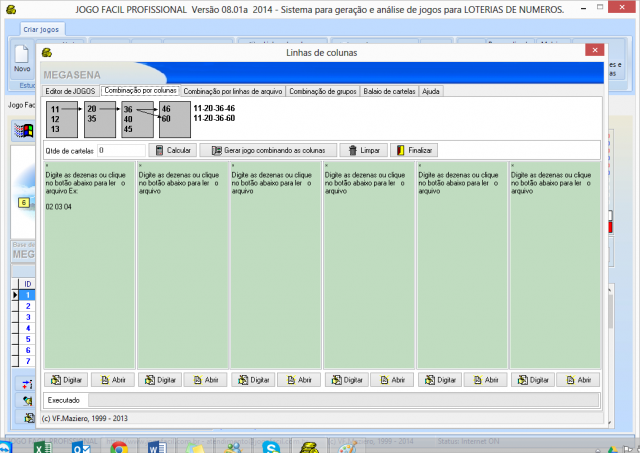Open the Ajuda tab

click(x=431, y=91)
